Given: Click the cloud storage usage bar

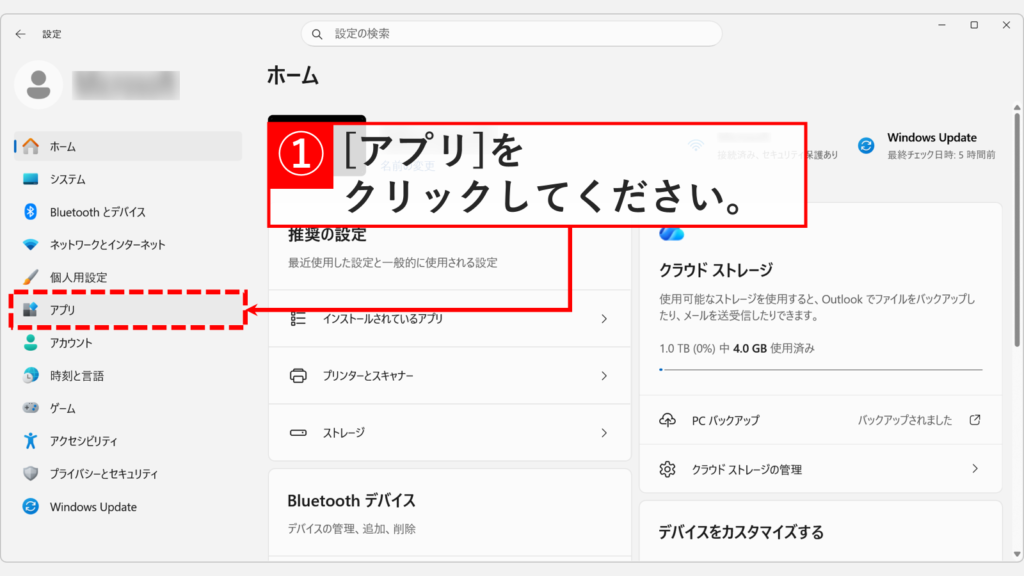Looking at the screenshot, I should pos(820,370).
